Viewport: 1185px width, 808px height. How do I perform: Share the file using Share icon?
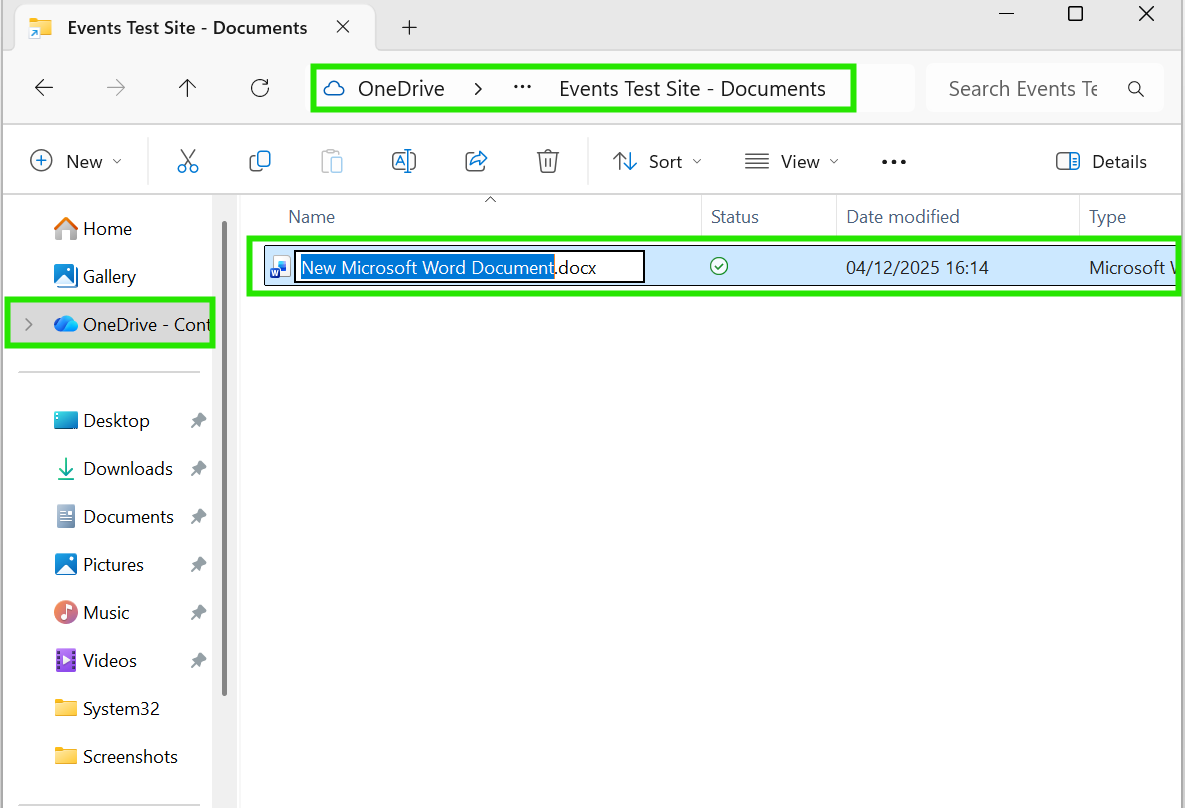[x=476, y=161]
